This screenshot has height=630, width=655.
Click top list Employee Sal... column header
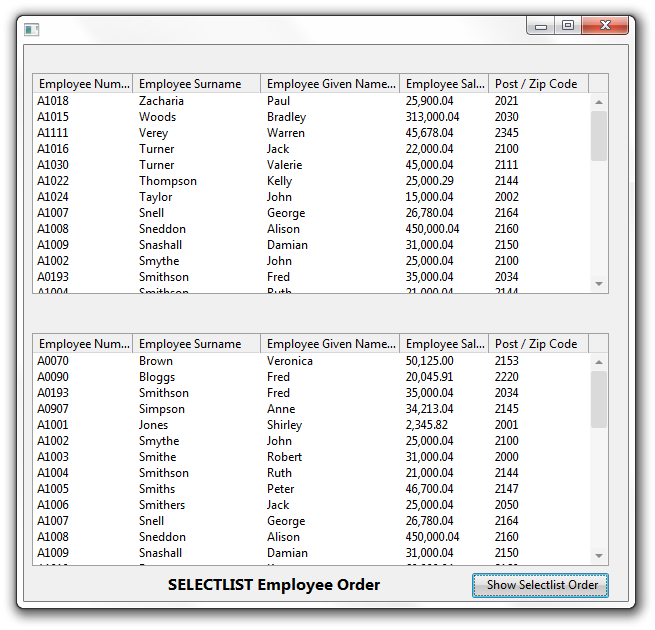click(x=444, y=84)
